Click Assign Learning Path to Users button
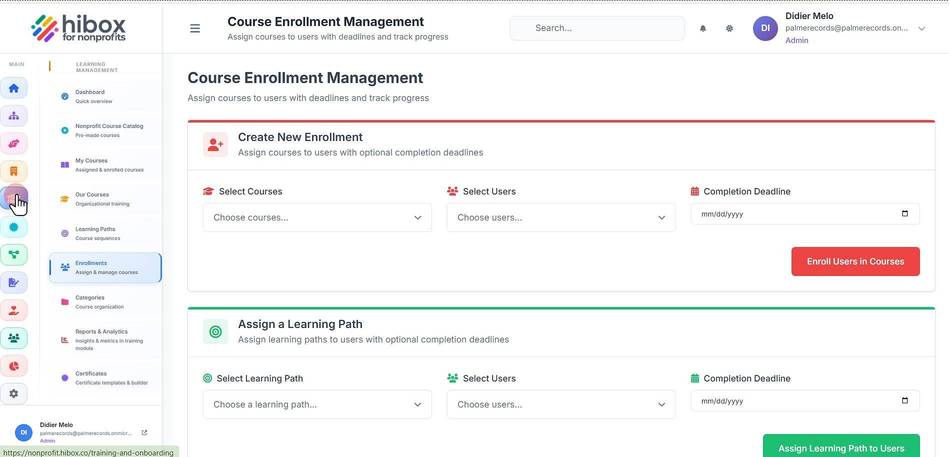The height and width of the screenshot is (457, 949). 841,448
